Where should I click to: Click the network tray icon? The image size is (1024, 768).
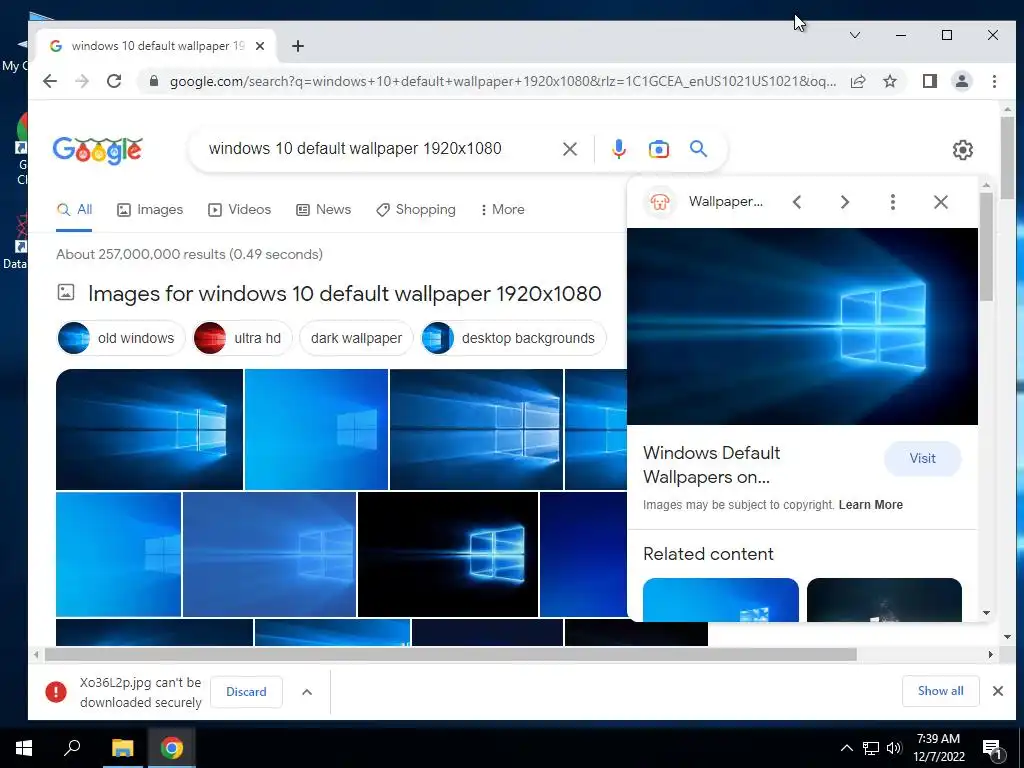[x=871, y=748]
